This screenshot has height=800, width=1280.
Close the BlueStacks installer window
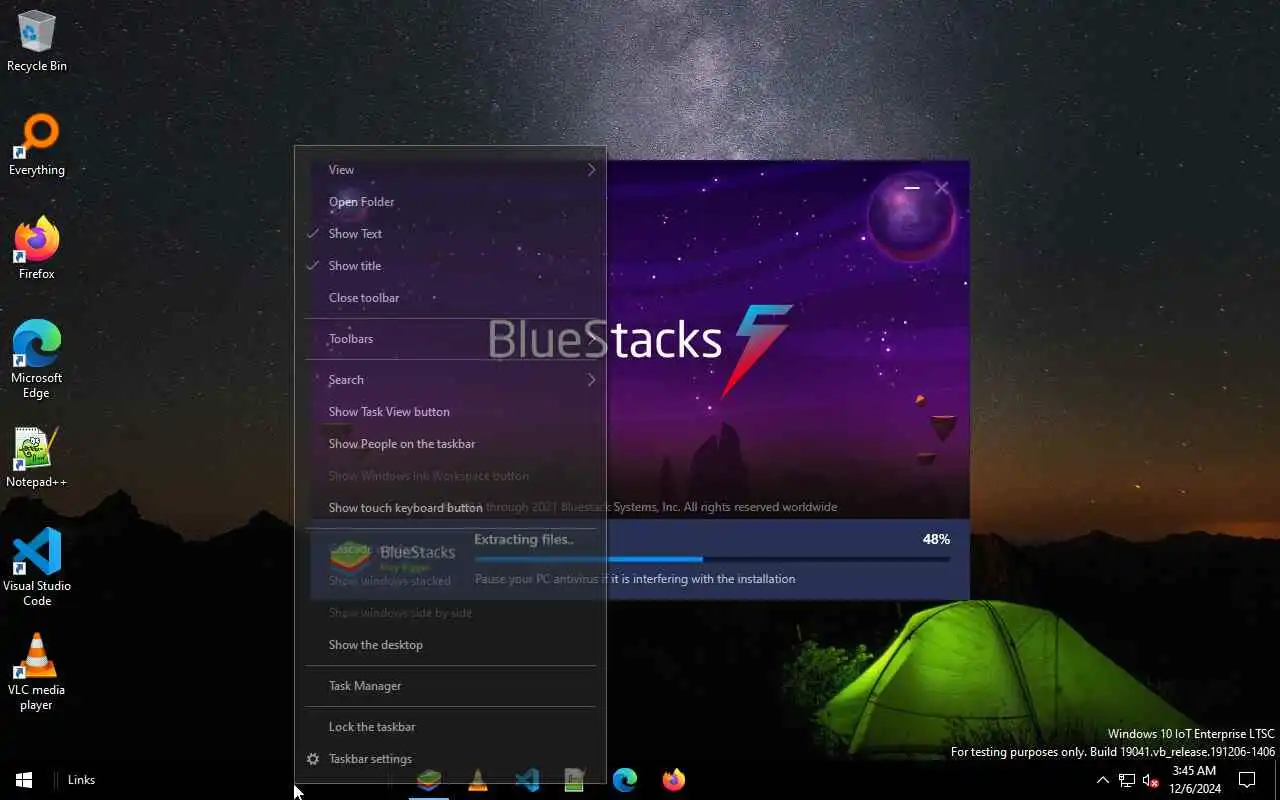tap(941, 187)
